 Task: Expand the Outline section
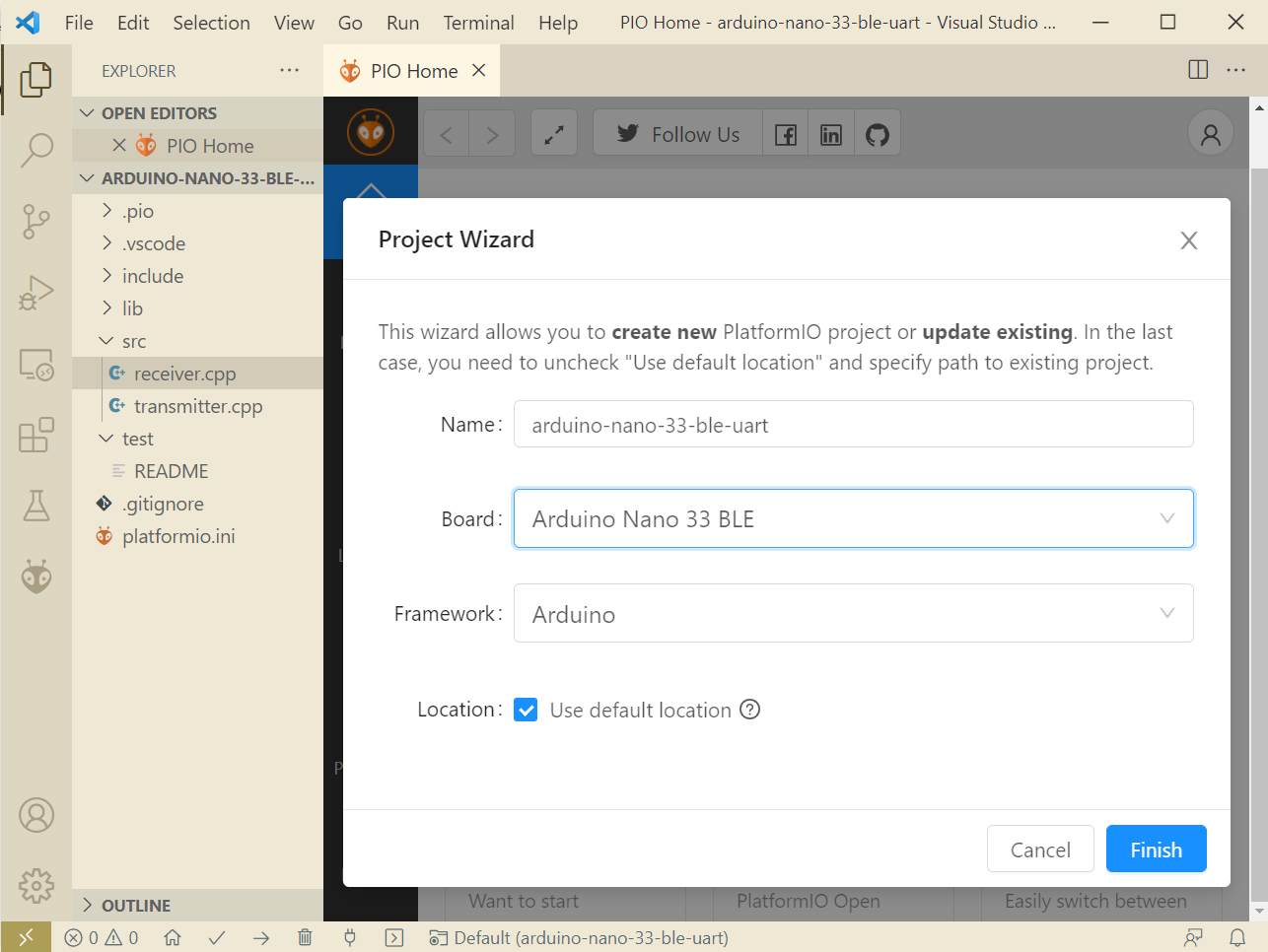point(197,905)
